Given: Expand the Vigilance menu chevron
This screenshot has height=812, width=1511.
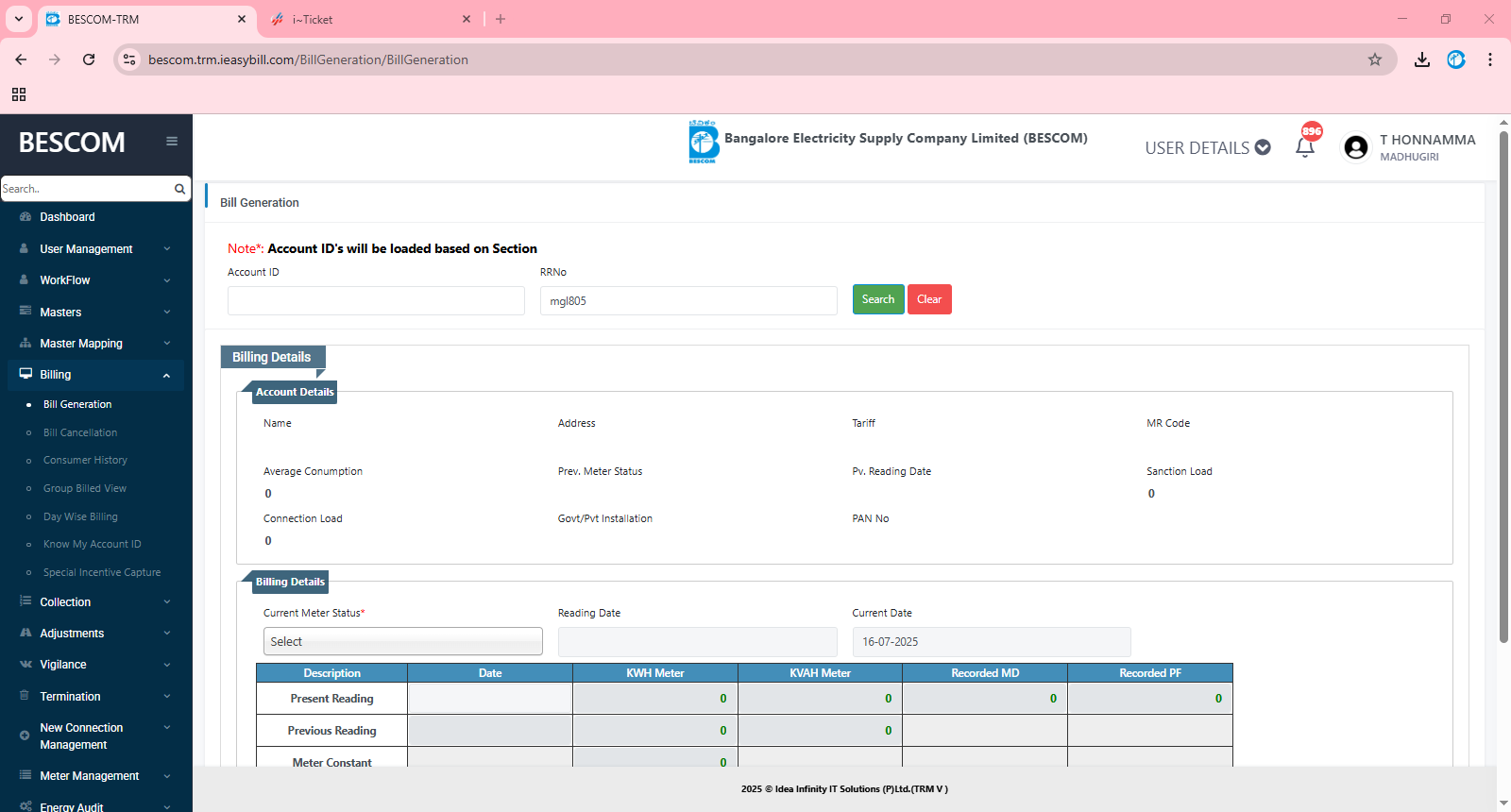Looking at the screenshot, I should pyautogui.click(x=167, y=665).
